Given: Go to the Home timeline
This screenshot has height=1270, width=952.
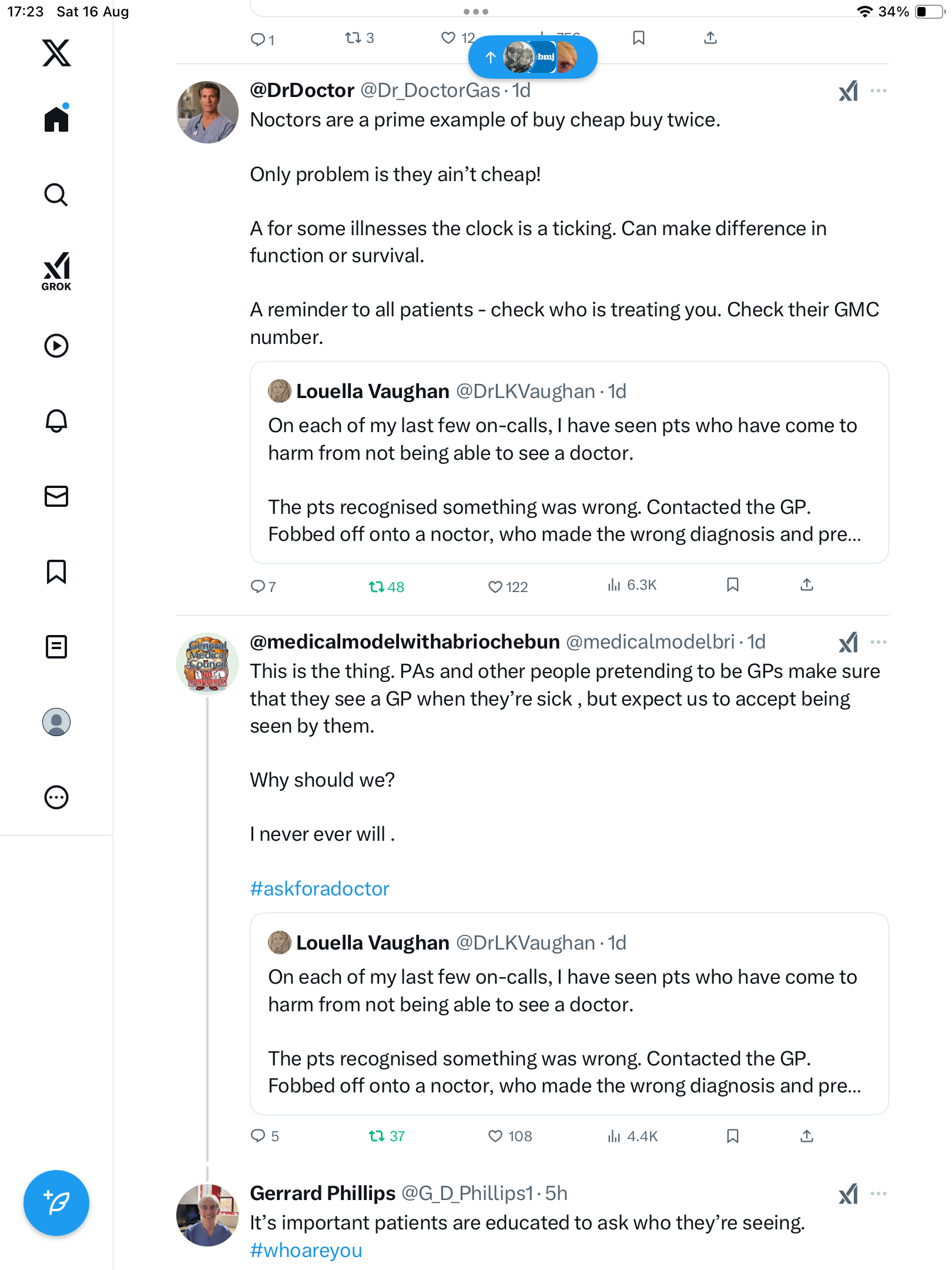Looking at the screenshot, I should pyautogui.click(x=56, y=119).
